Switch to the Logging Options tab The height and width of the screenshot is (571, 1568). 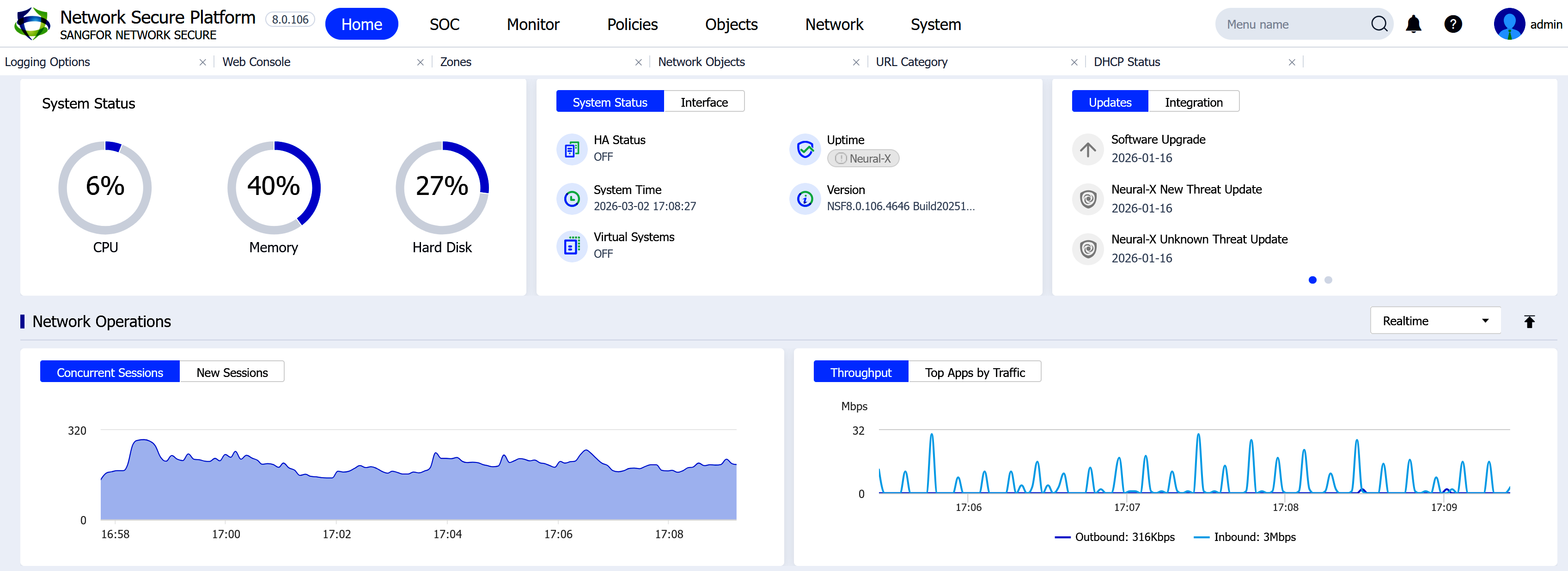coord(48,62)
